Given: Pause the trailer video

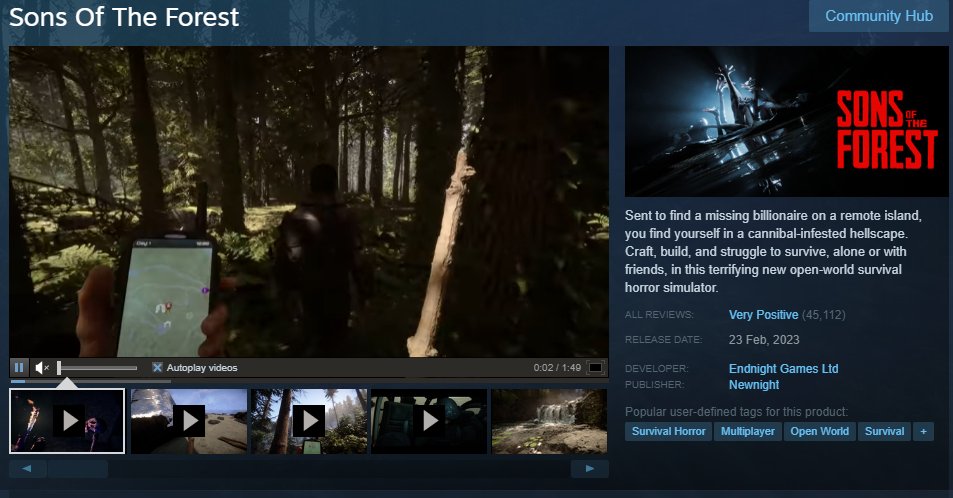Looking at the screenshot, I should click(x=19, y=367).
